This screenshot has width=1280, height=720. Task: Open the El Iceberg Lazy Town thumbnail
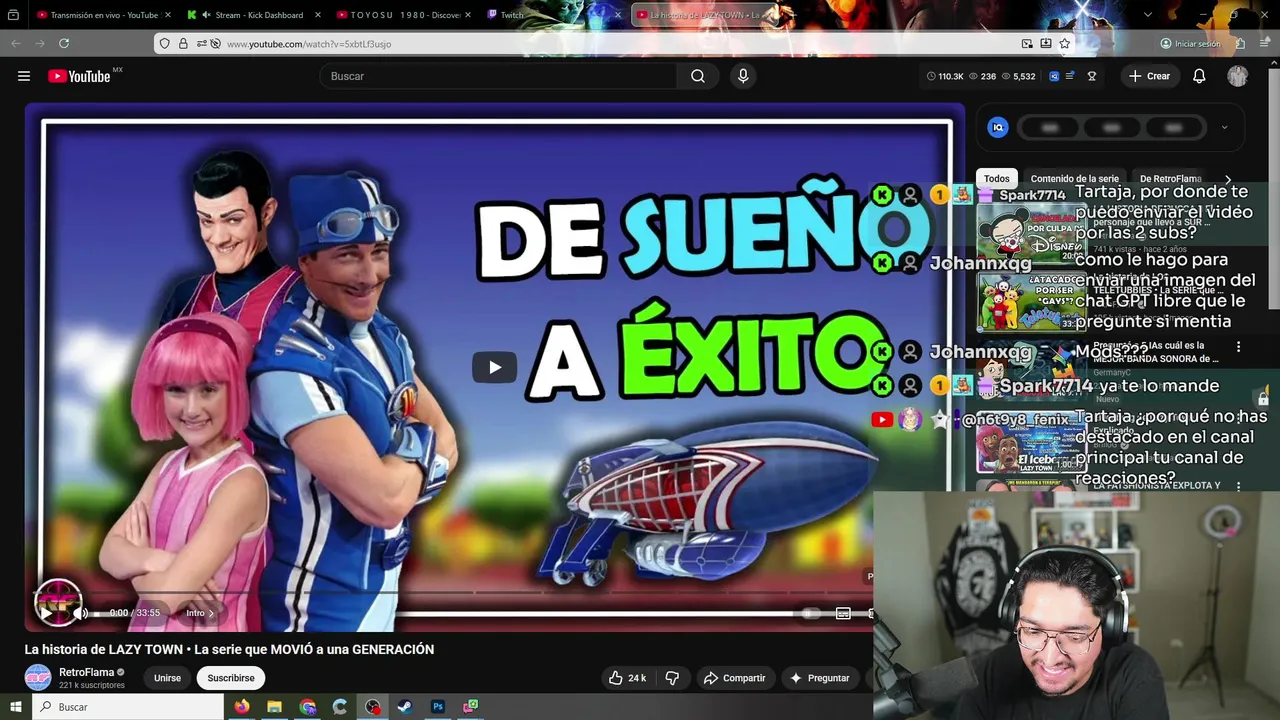1031,442
